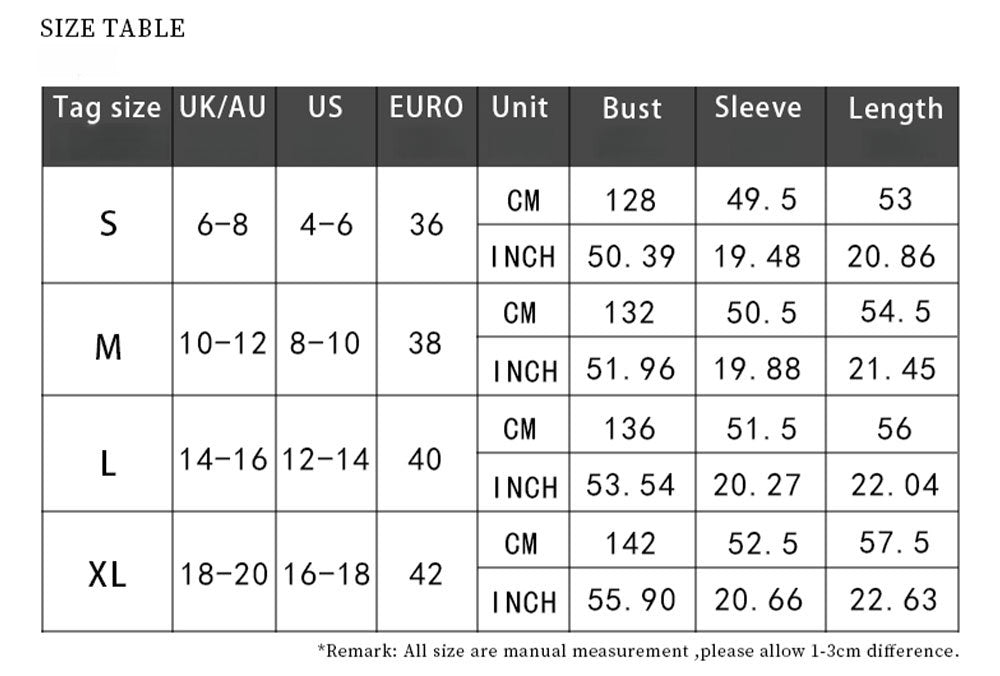Viewport: 1000px width, 676px height.
Task: Click the Sleeve column header
Action: (758, 108)
